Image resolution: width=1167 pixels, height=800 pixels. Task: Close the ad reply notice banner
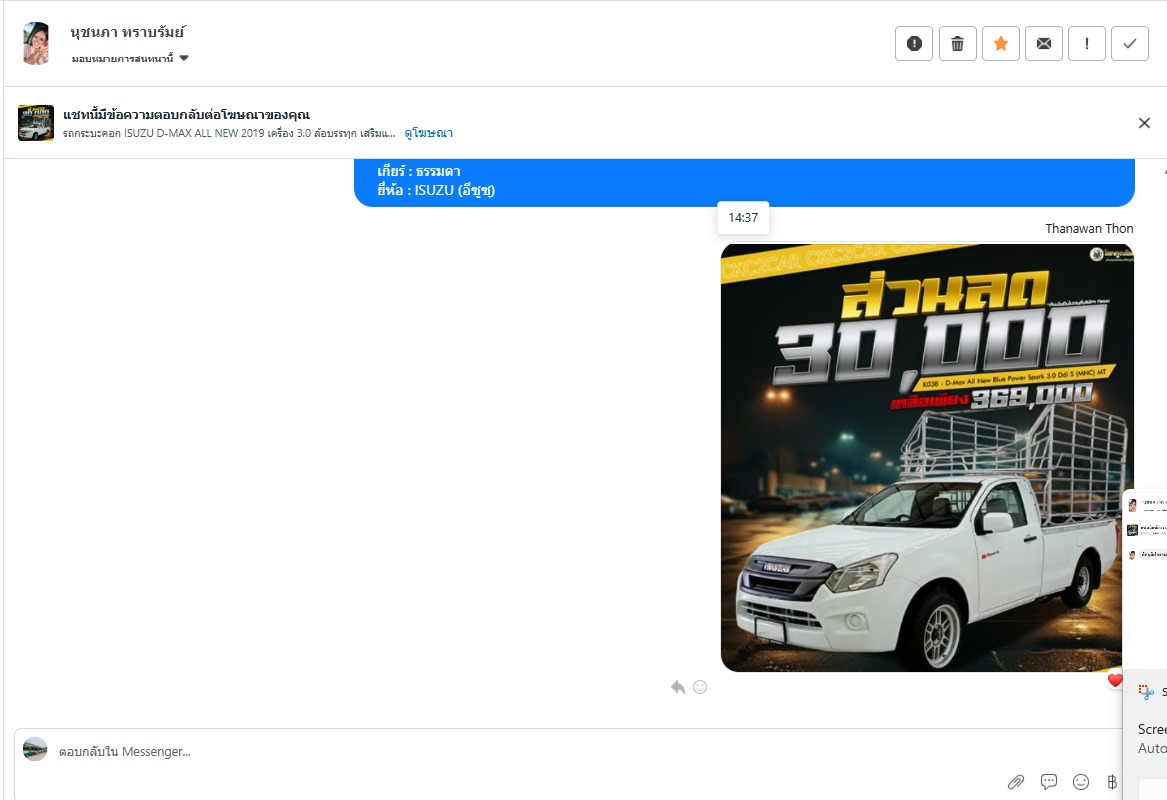[1145, 123]
